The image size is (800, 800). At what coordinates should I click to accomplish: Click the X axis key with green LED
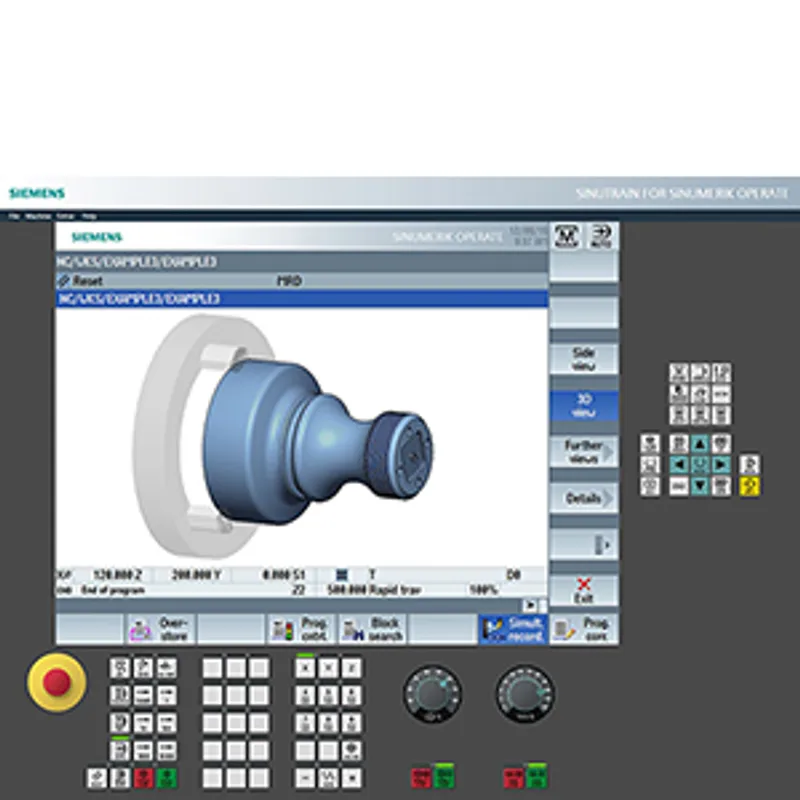tap(305, 667)
